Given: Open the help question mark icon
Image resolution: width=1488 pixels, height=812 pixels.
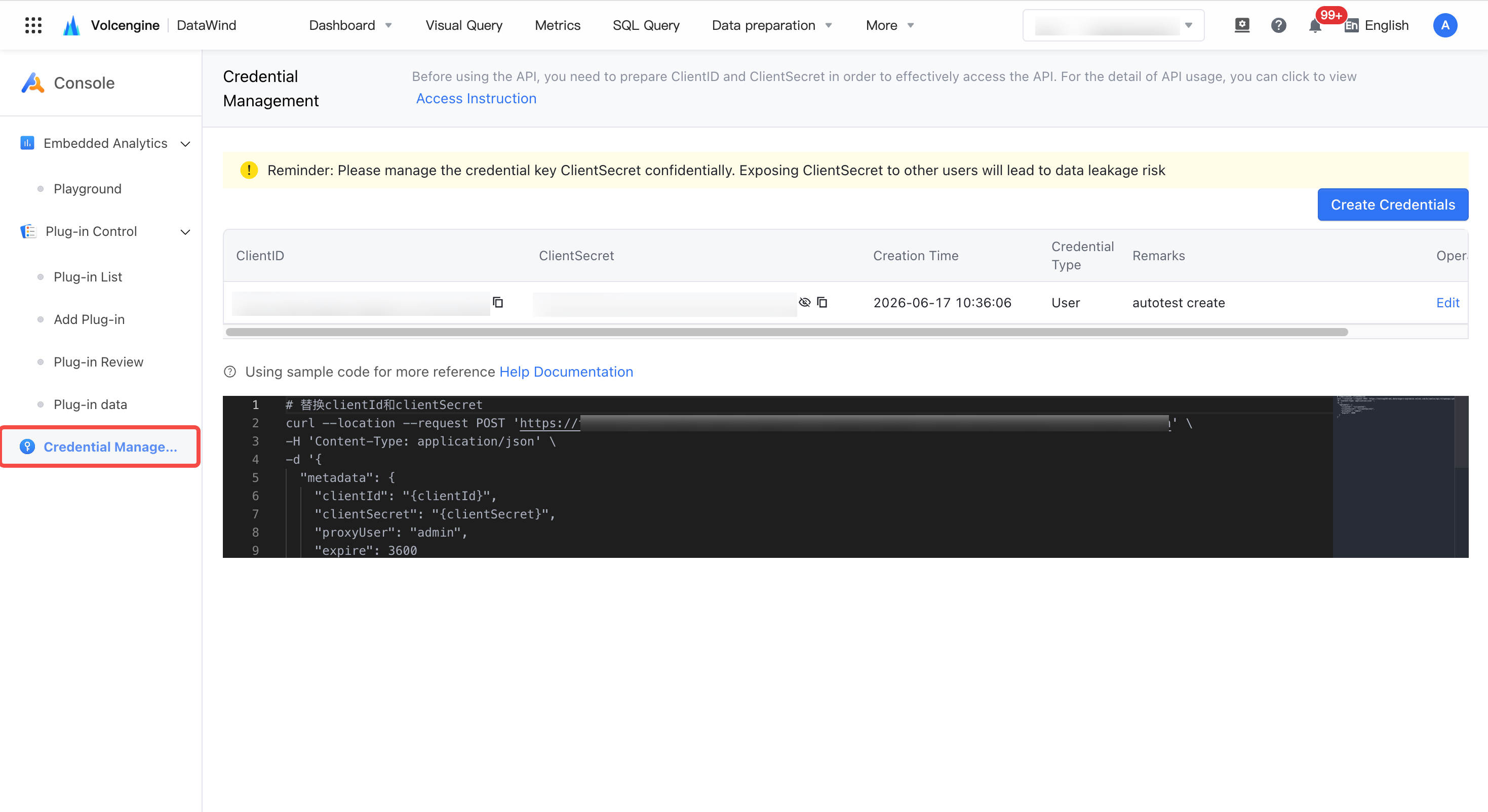Looking at the screenshot, I should point(1278,25).
